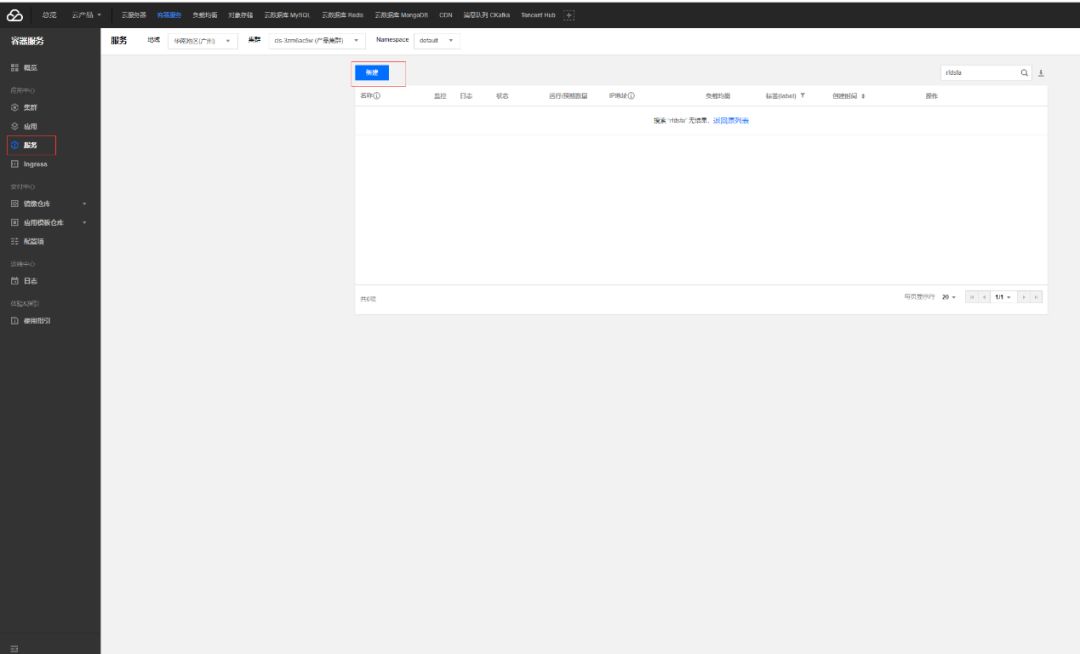This screenshot has width=1080, height=654.
Task: Click the 镜像仓库 sidebar icon
Action: [x=15, y=204]
